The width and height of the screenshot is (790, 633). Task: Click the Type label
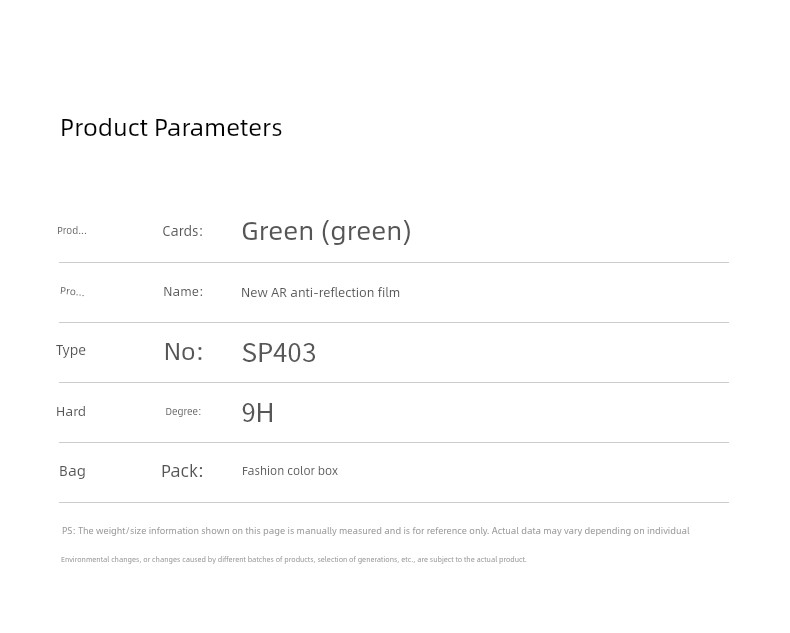point(71,350)
